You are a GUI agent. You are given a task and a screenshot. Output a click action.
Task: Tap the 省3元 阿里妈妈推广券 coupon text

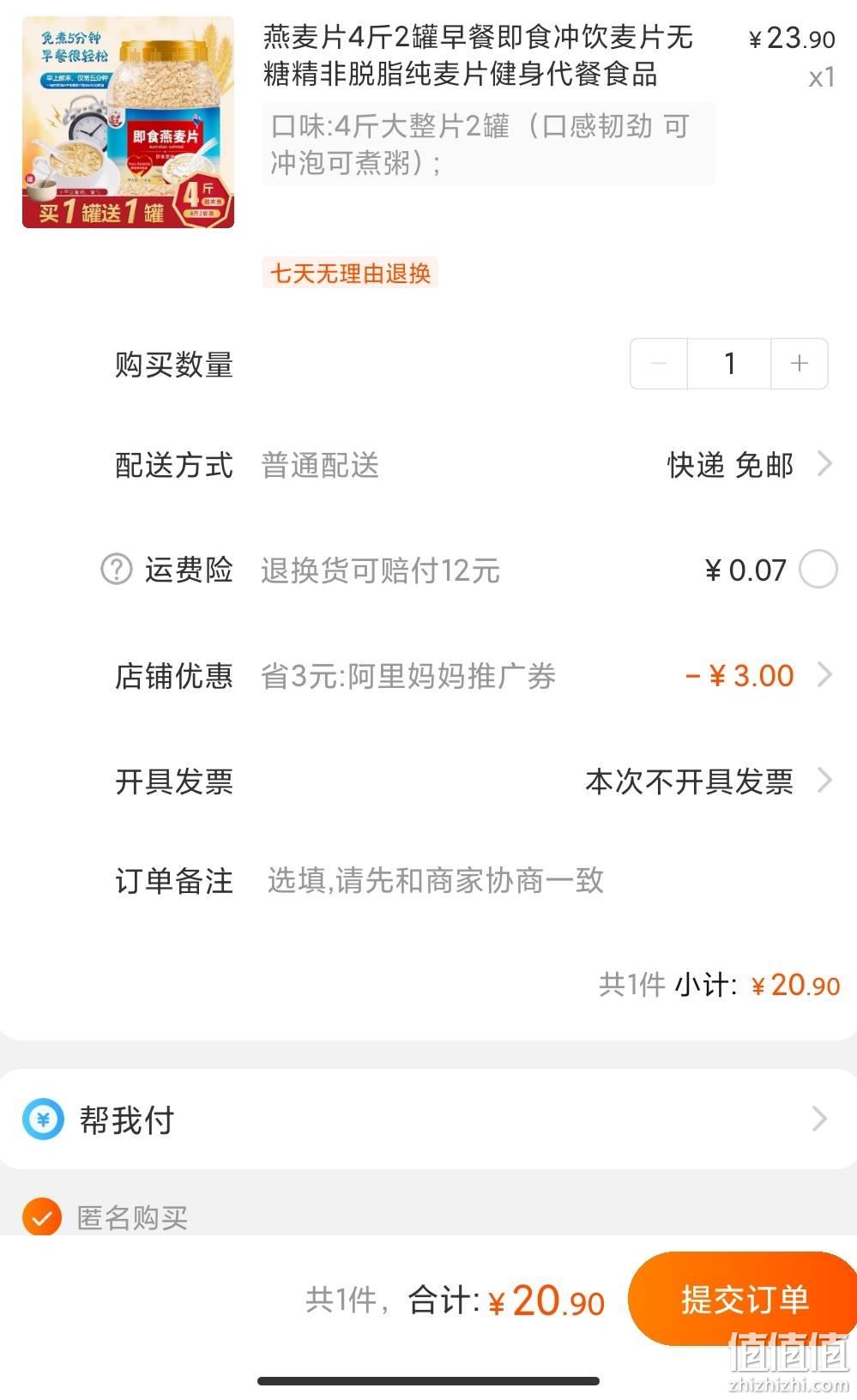(x=408, y=676)
